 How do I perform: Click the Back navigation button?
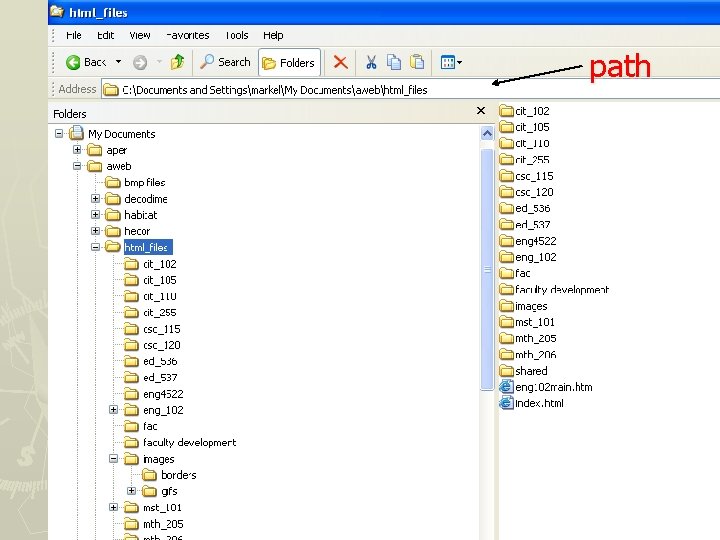[86, 62]
